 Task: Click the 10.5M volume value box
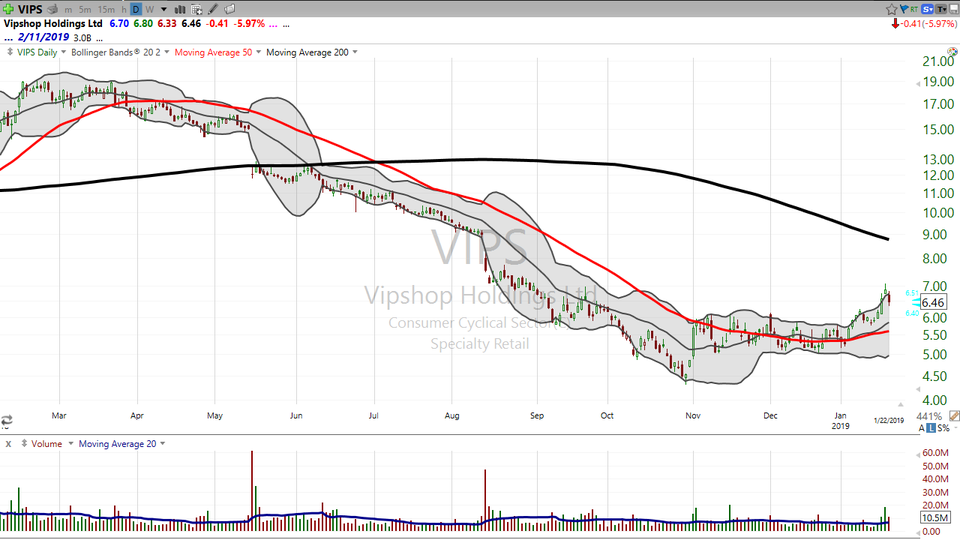(x=935, y=518)
